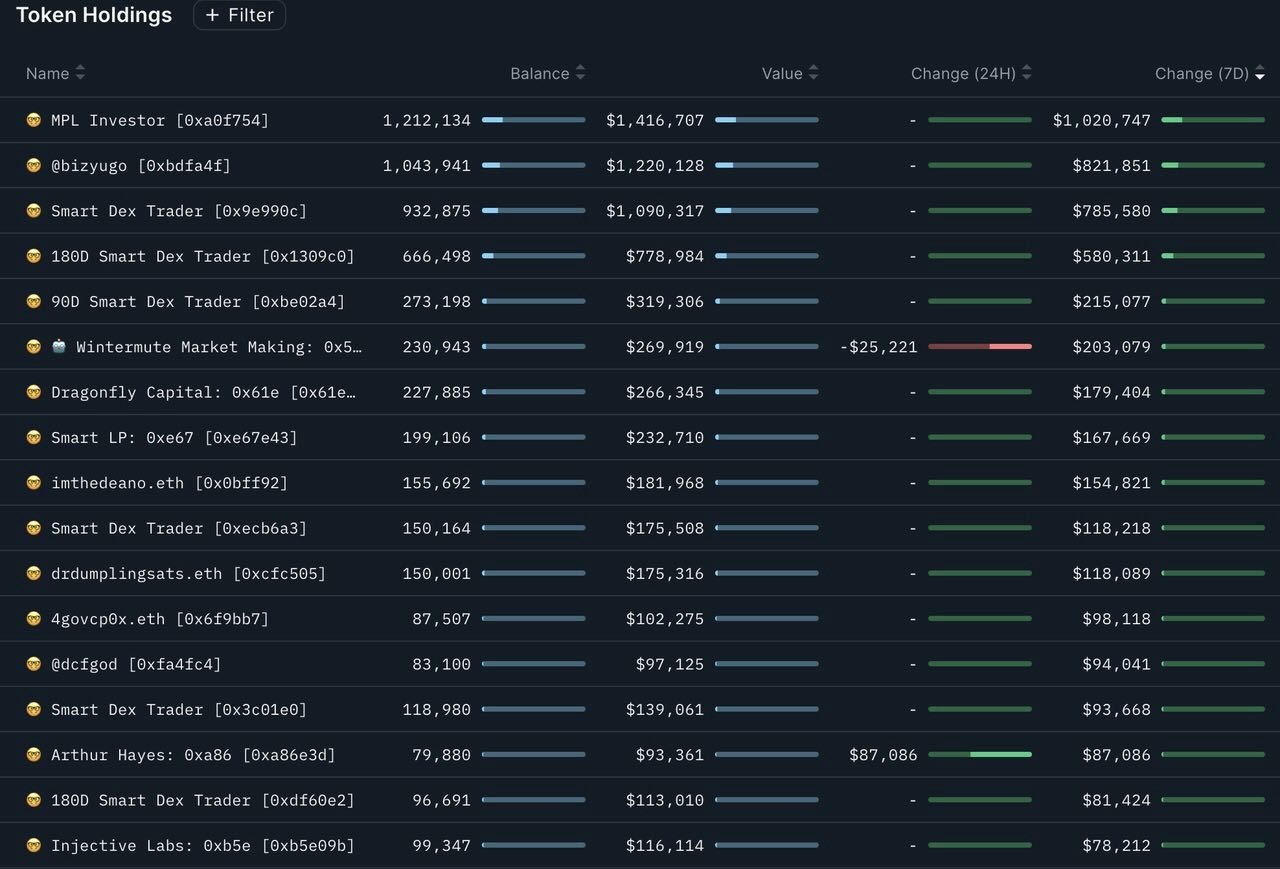
Task: Click the emoji icon next to @dcfgod
Action: click(x=34, y=664)
